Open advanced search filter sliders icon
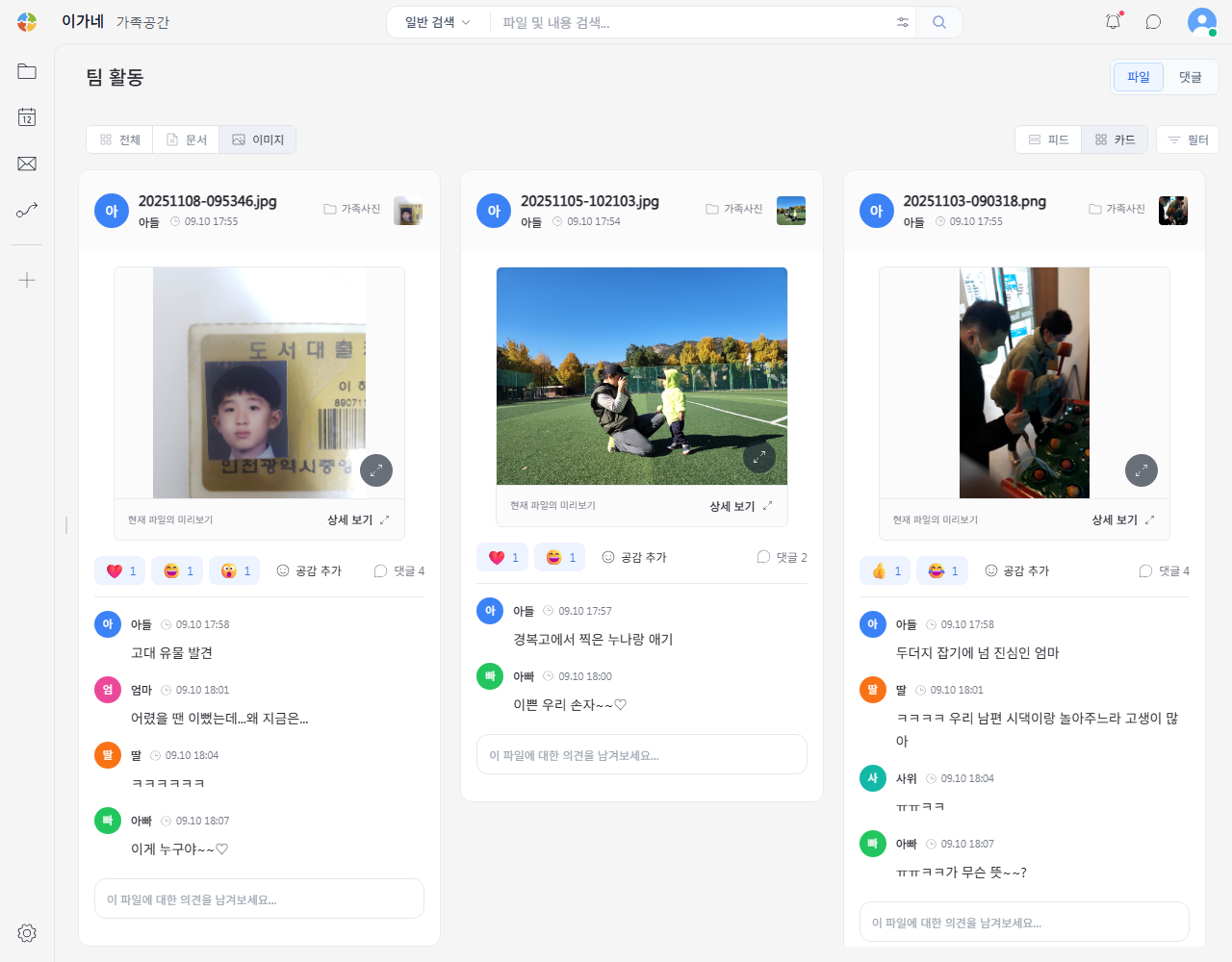Screen dimensions: 1232x962 click(x=903, y=22)
